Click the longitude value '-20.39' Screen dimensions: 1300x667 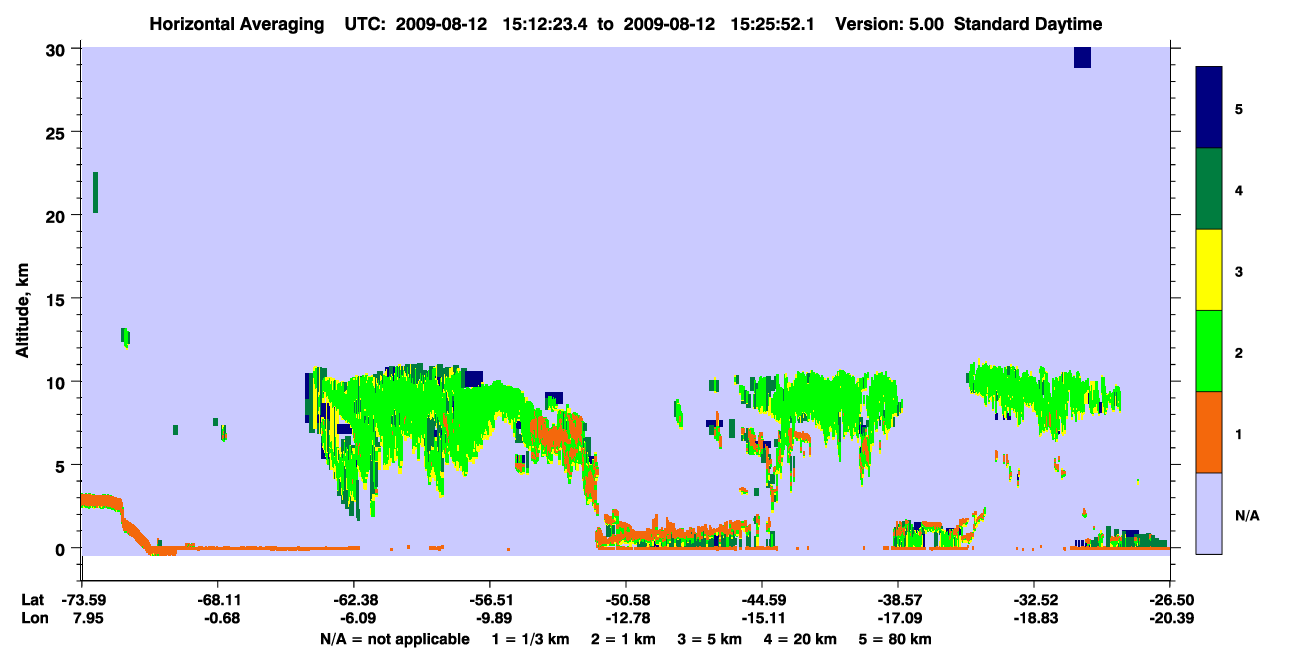tap(1170, 619)
